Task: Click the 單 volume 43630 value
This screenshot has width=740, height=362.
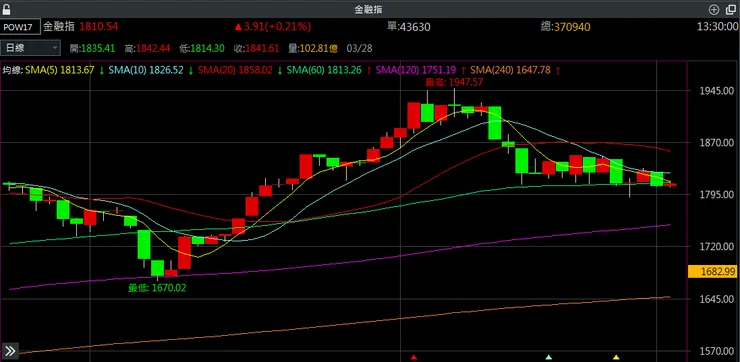Action: pyautogui.click(x=409, y=27)
